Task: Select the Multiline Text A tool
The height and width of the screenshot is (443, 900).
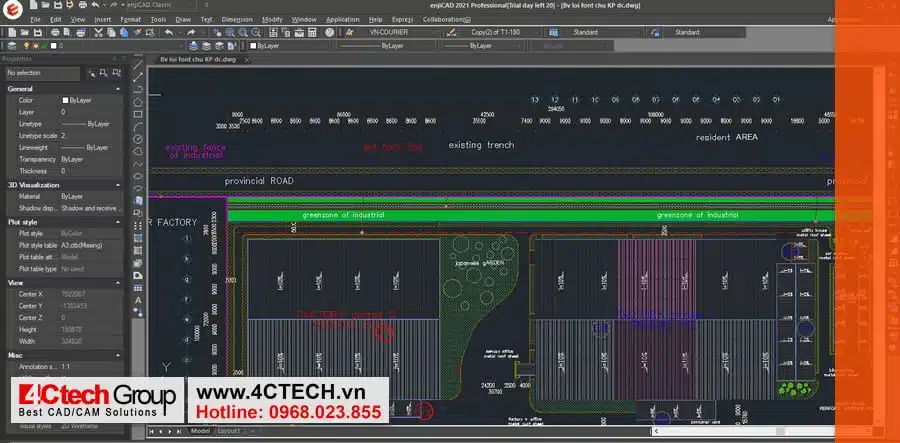Action: click(x=138, y=300)
